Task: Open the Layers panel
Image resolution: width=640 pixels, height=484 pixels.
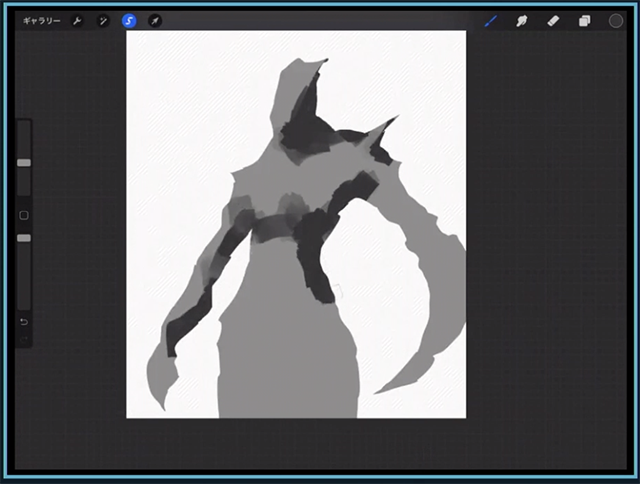Action: tap(584, 21)
